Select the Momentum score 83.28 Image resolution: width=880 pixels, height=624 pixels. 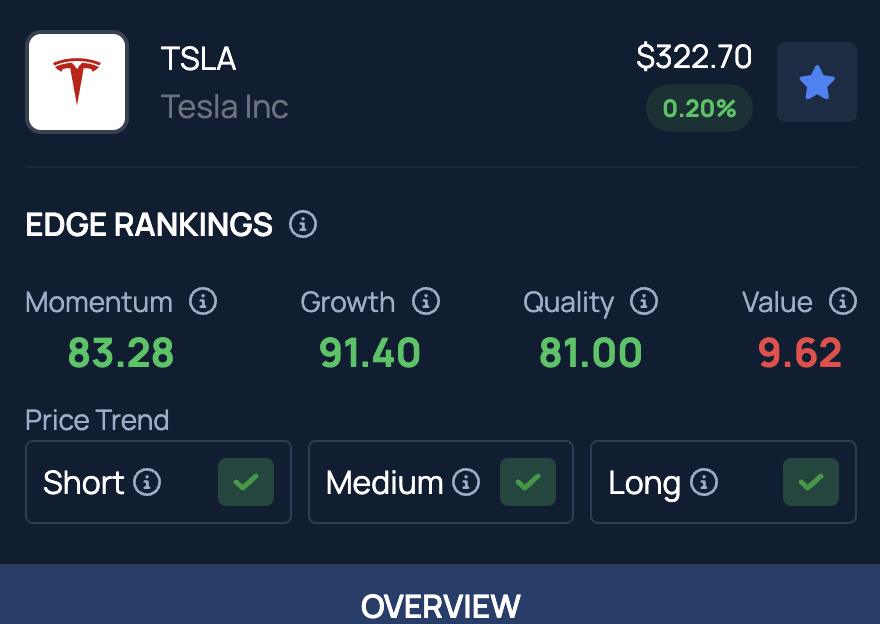point(121,352)
